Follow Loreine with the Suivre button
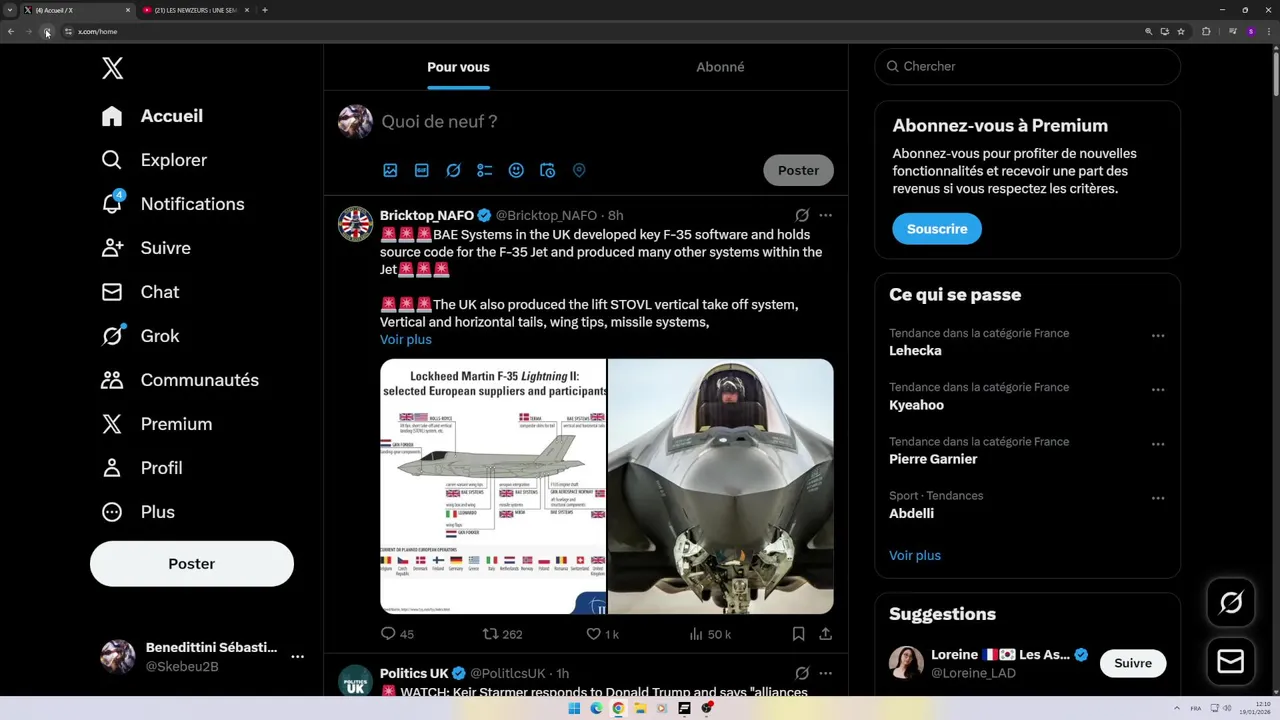 (1133, 663)
